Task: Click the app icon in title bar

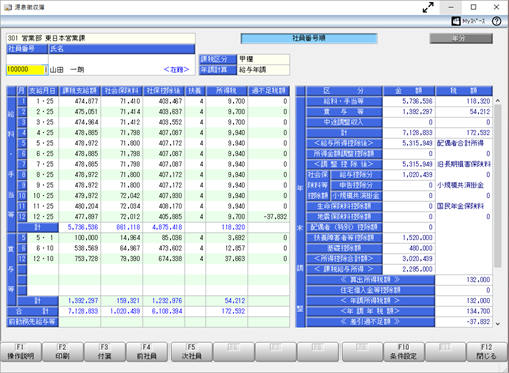Action: click(x=8, y=7)
